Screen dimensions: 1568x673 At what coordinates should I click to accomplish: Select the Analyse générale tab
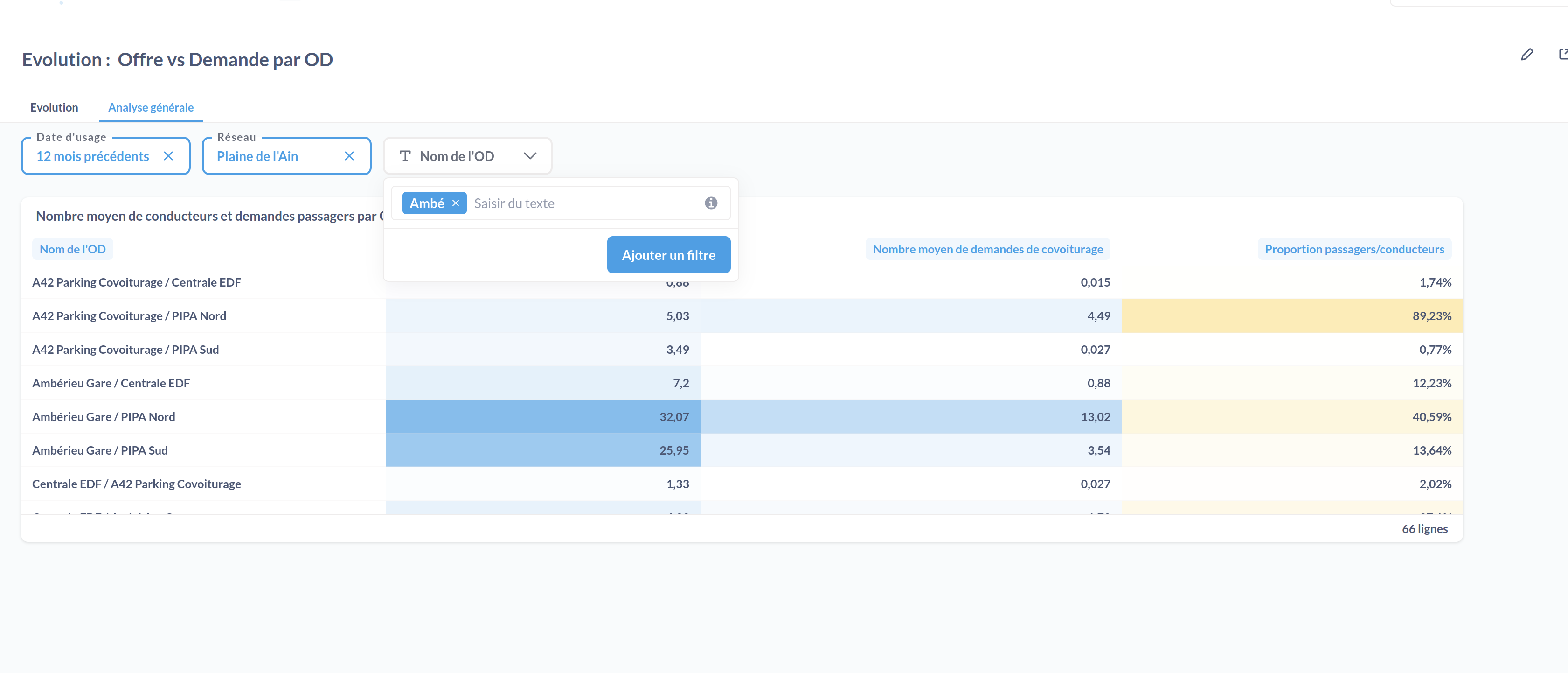click(151, 108)
